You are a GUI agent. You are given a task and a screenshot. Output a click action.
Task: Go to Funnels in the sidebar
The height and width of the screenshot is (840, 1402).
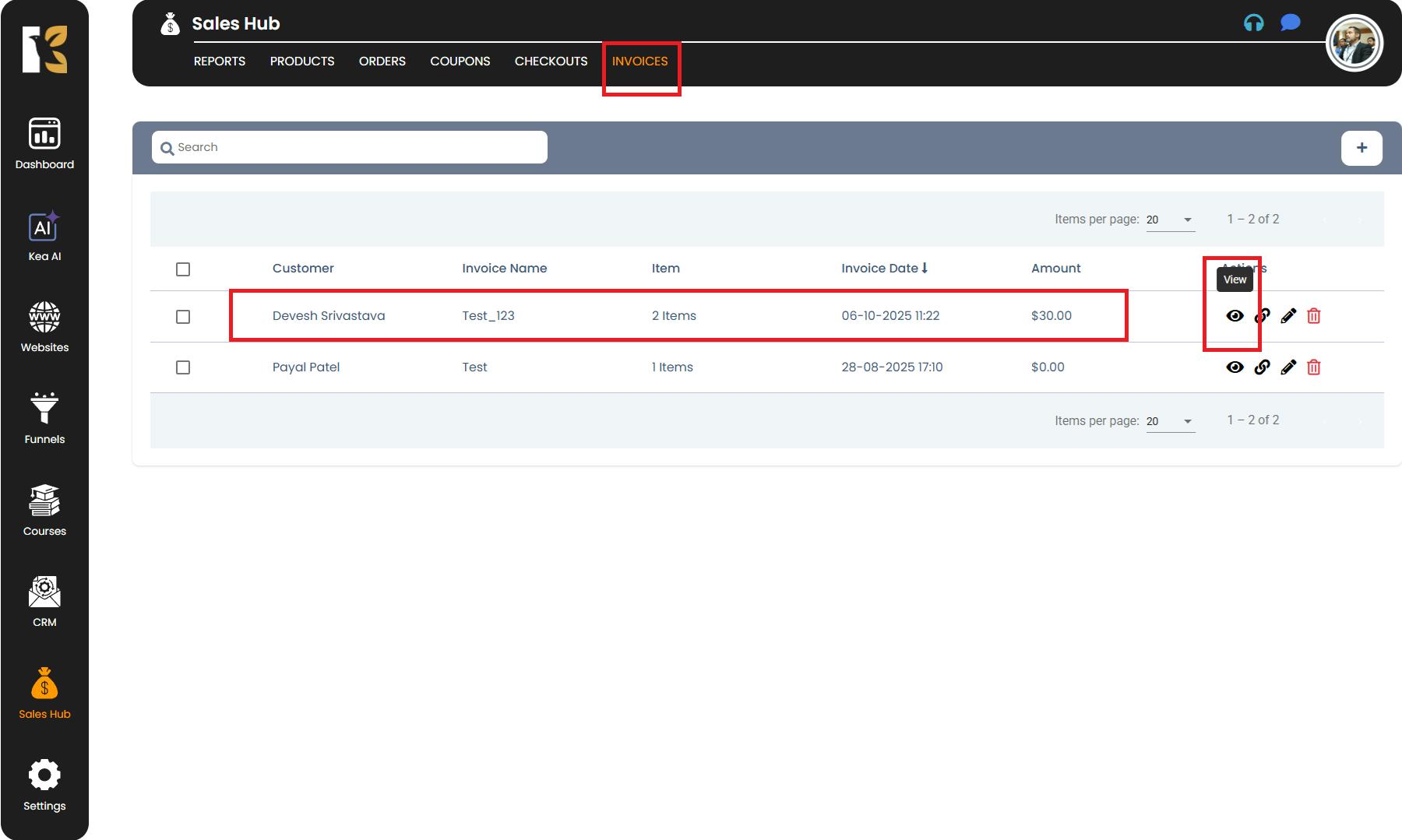point(44,409)
